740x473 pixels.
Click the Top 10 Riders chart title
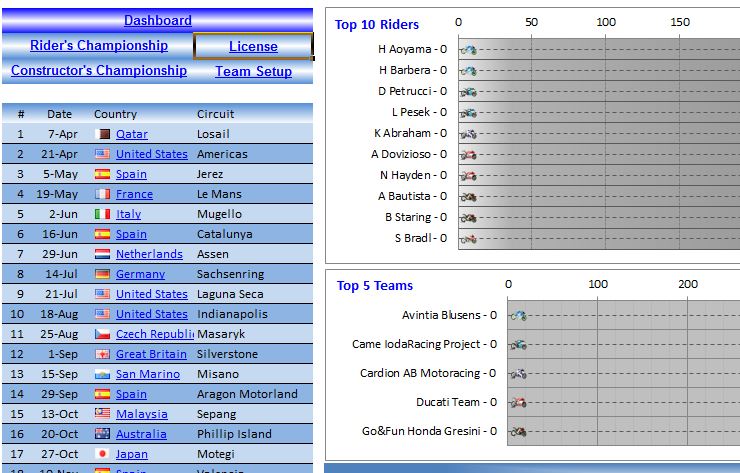[377, 25]
